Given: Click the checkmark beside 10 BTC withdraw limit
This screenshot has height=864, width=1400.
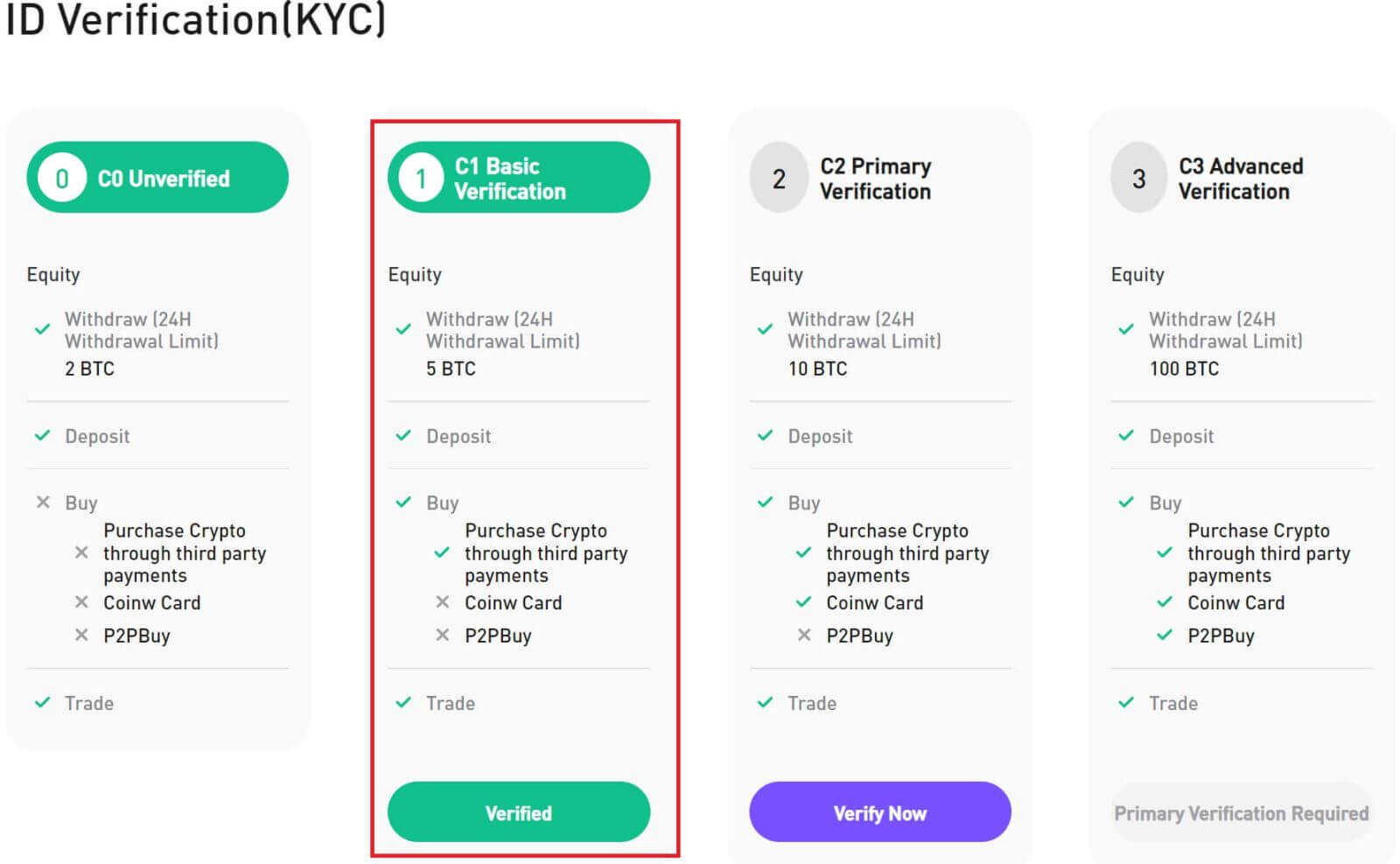Looking at the screenshot, I should 765,330.
